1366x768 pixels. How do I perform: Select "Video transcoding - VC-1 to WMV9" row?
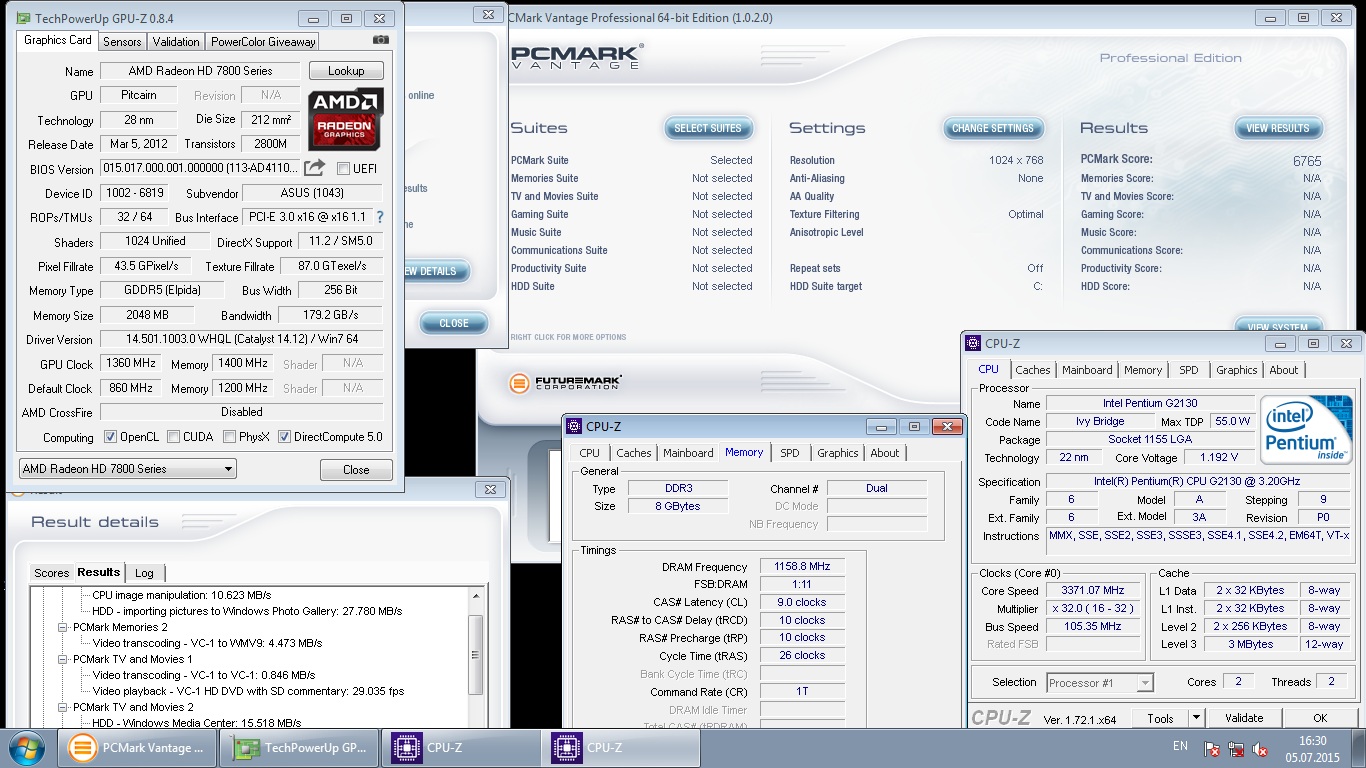pyautogui.click(x=207, y=643)
